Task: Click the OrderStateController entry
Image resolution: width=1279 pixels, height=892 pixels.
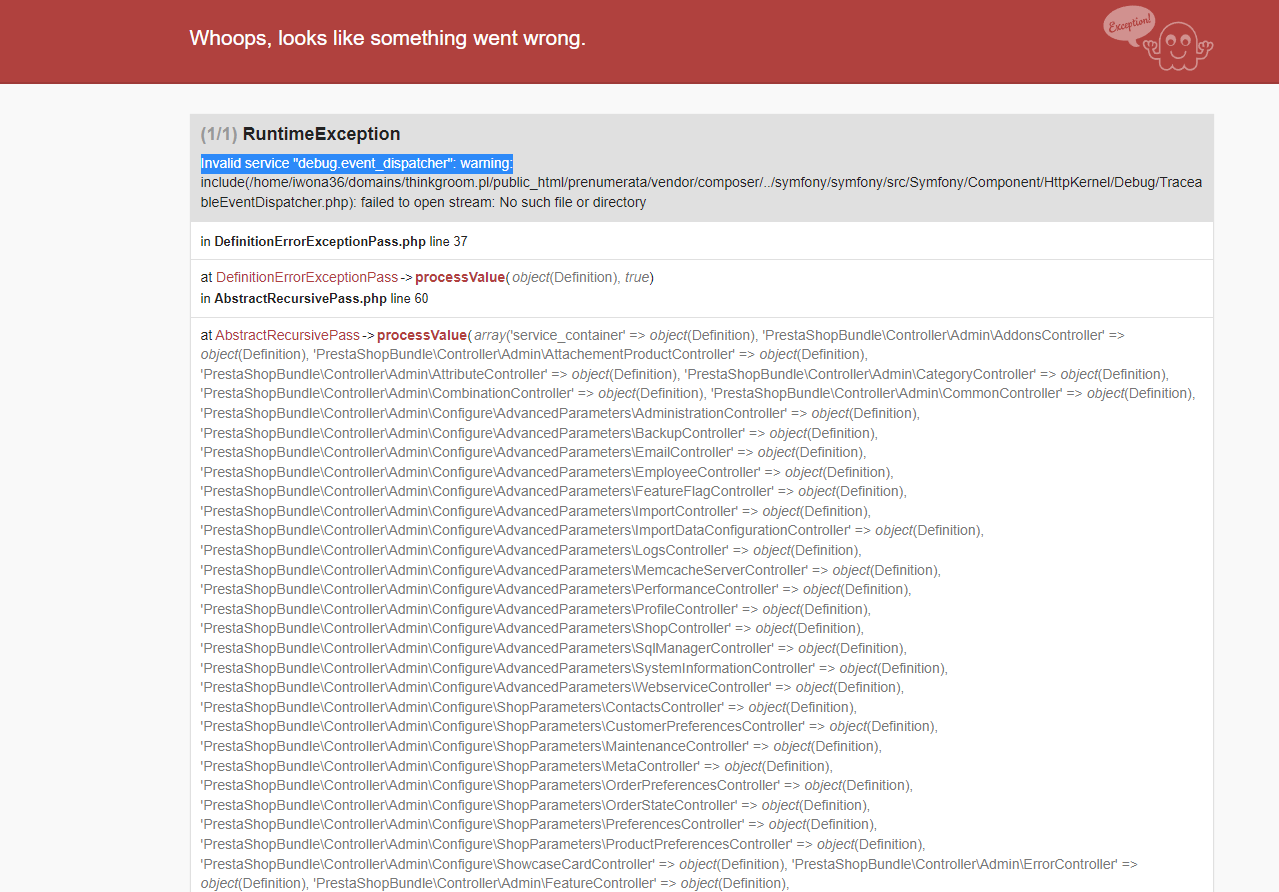Action: click(469, 805)
